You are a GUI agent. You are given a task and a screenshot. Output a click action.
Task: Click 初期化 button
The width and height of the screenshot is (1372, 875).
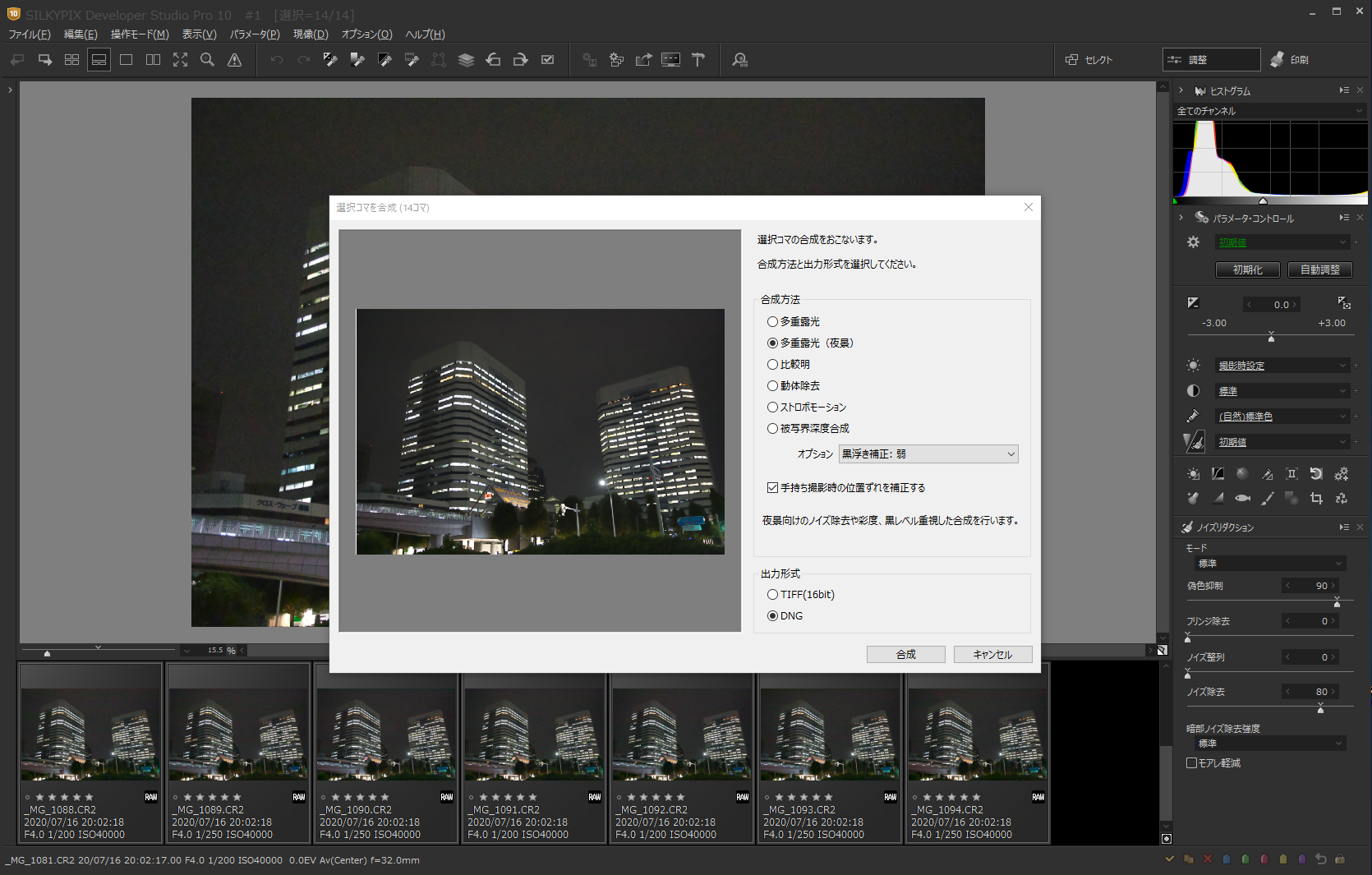point(1247,269)
